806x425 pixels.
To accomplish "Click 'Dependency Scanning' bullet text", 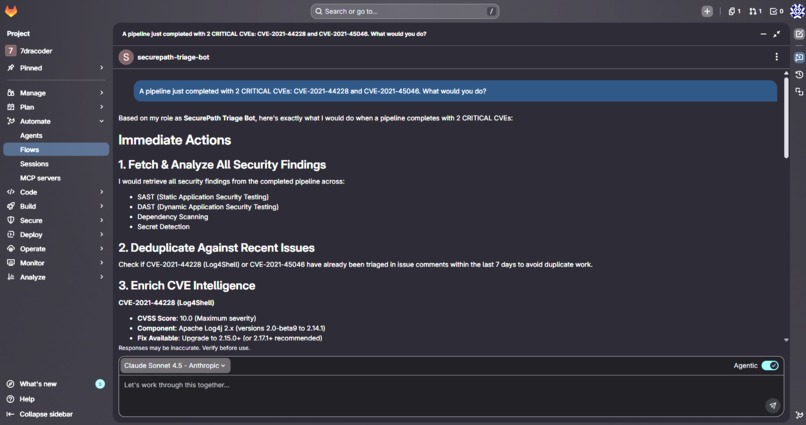I will (173, 216).
